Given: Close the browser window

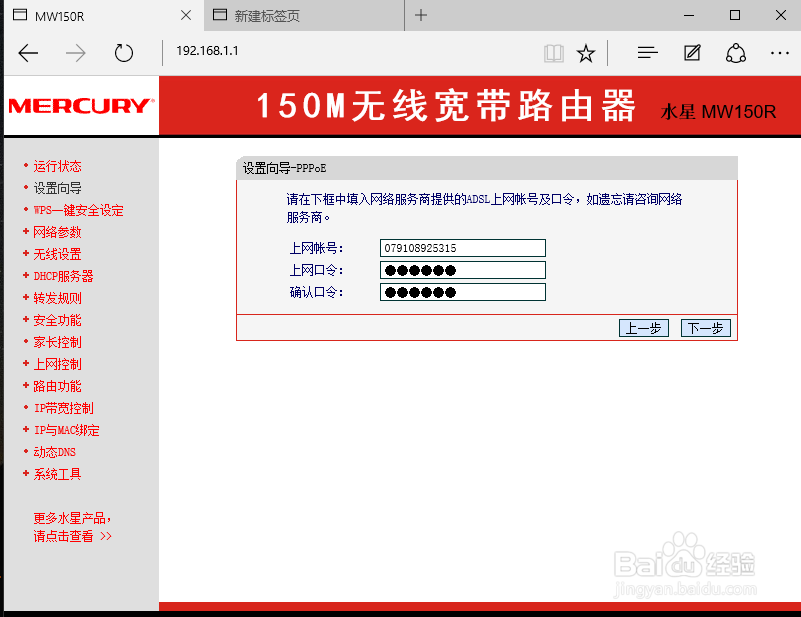Looking at the screenshot, I should pos(781,15).
